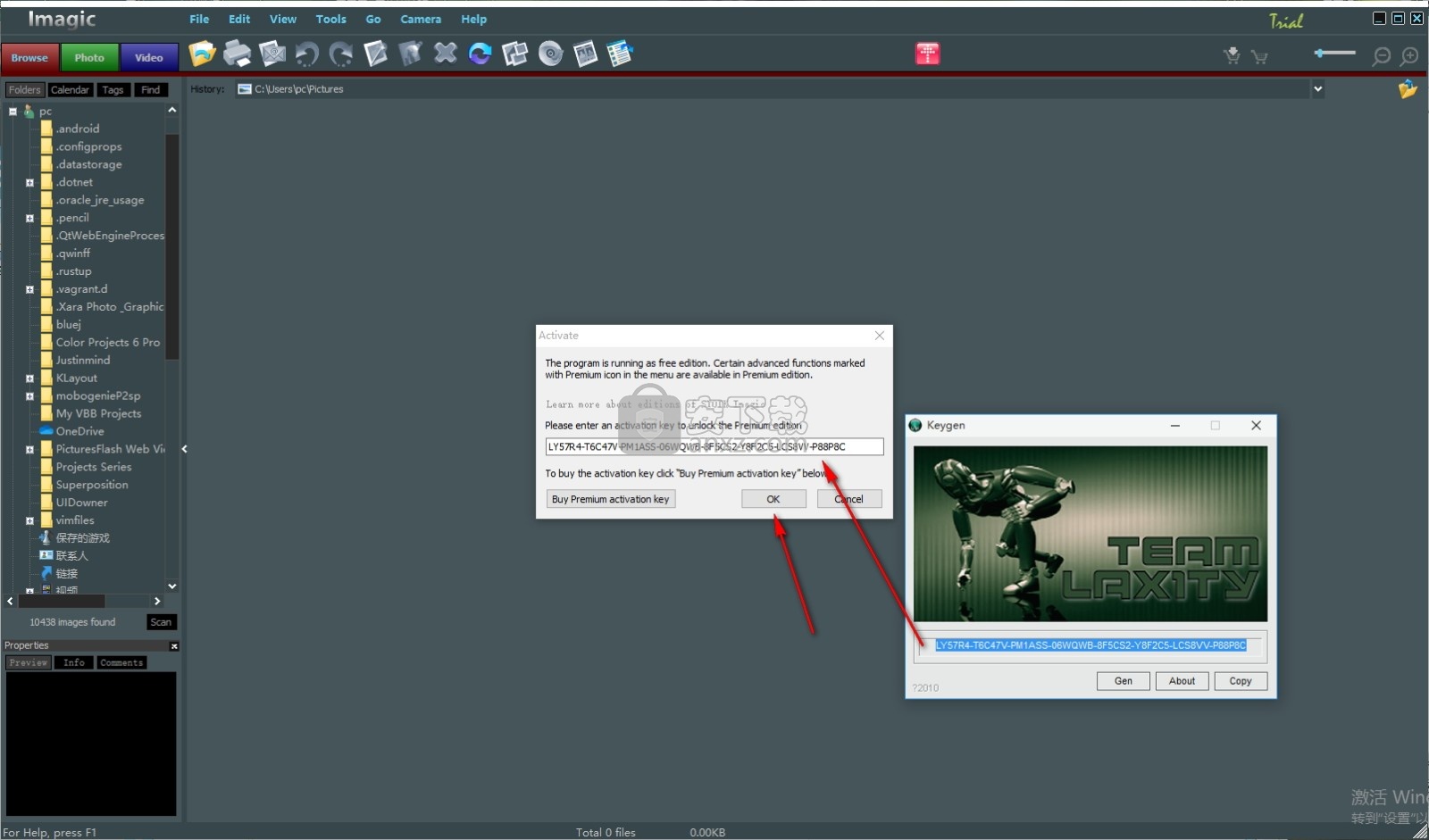This screenshot has width=1429, height=840.
Task: Select the Folders tab
Action: click(25, 89)
